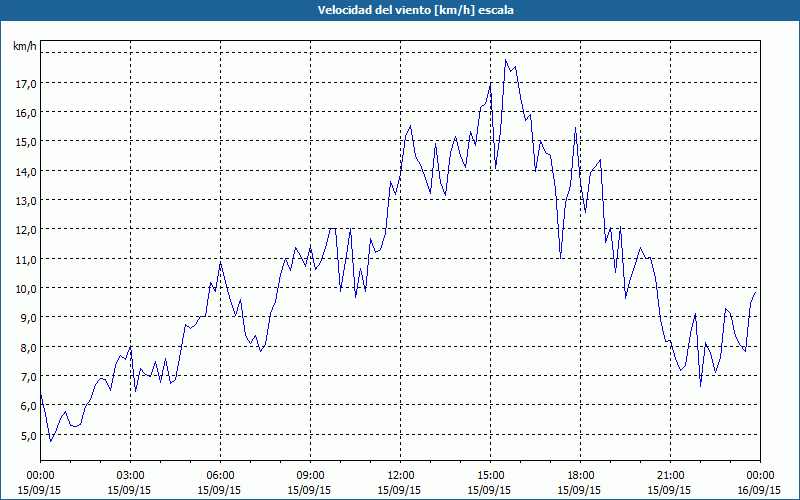Select the 11,0 value on the speed axis

[26, 260]
